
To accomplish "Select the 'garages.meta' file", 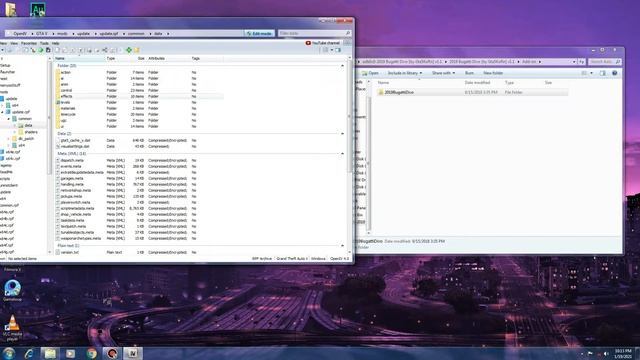I will pyautogui.click(x=139, y=178).
